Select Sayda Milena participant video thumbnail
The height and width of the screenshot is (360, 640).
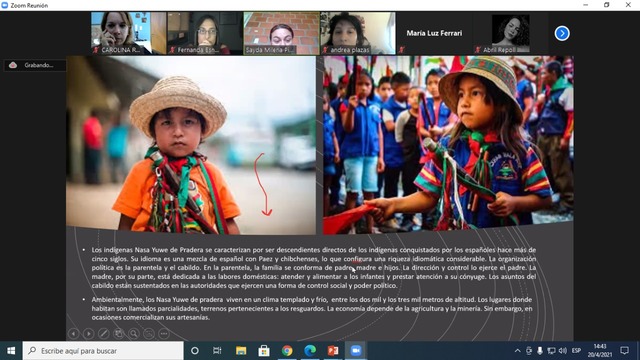[281, 33]
